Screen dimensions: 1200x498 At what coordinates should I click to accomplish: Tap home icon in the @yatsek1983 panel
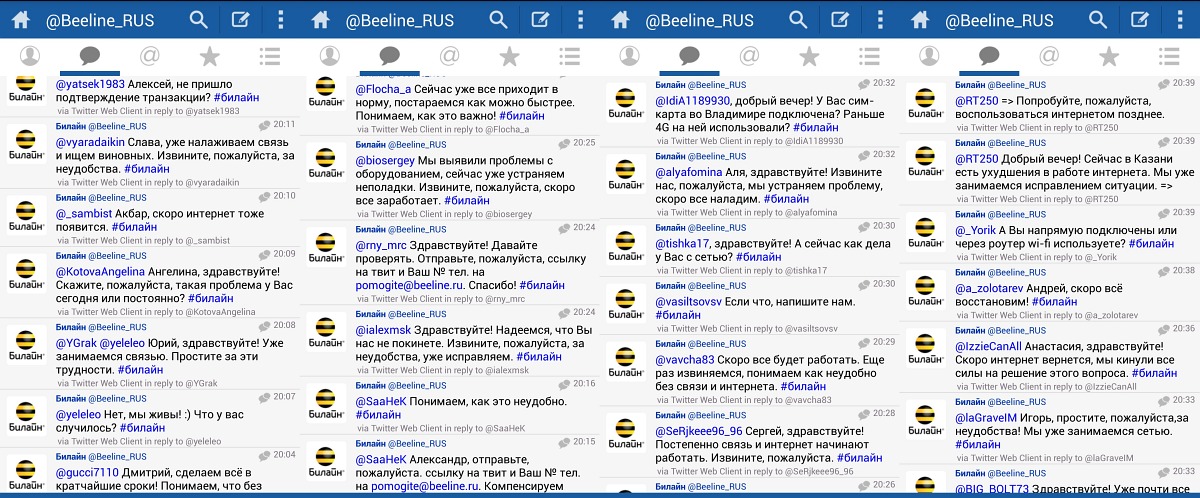[20, 20]
